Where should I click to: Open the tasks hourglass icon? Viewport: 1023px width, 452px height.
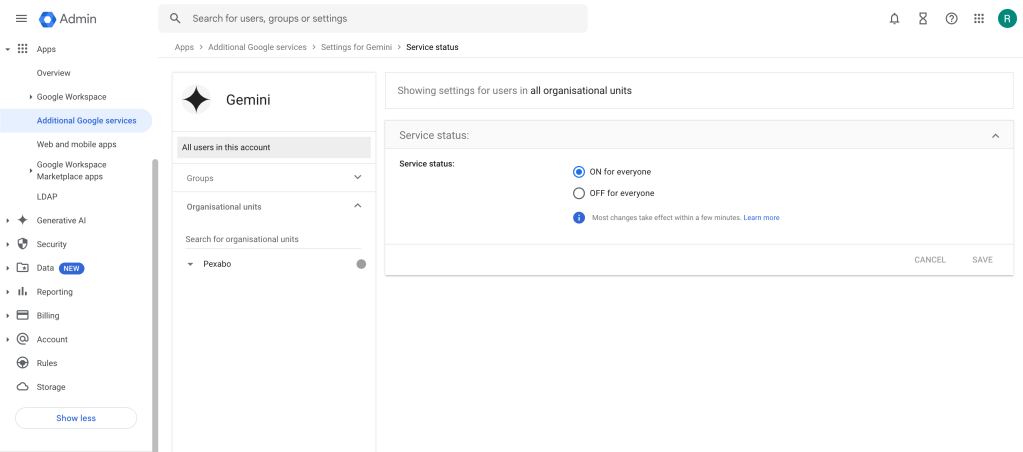[923, 19]
